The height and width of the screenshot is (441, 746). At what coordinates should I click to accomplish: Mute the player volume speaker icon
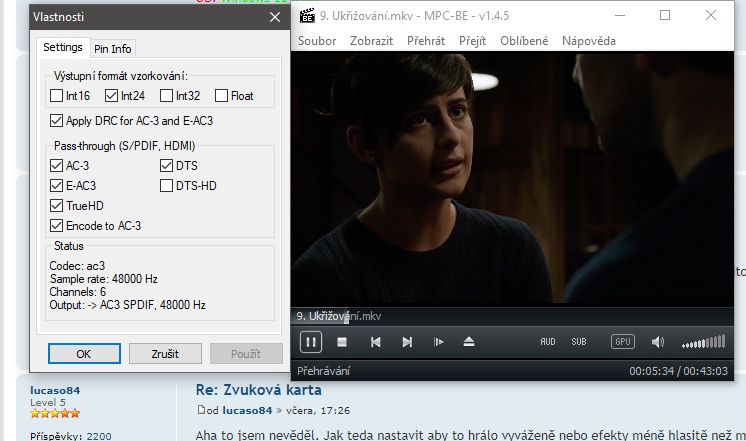(657, 342)
